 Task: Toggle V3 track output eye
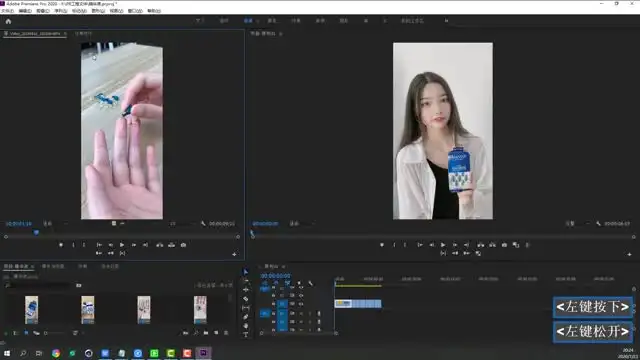pyautogui.click(x=301, y=287)
